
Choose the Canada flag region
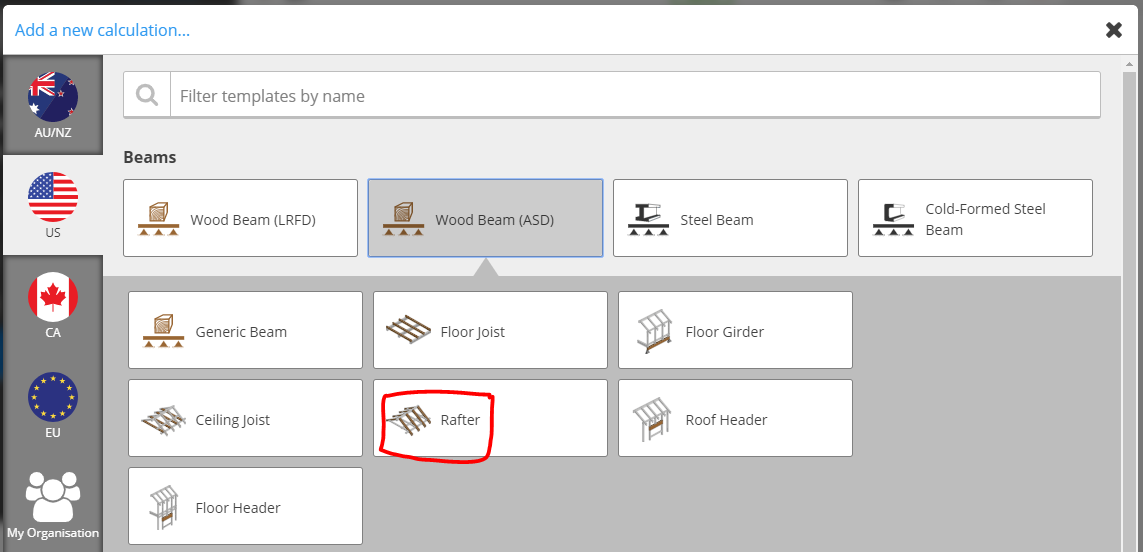(x=52, y=305)
